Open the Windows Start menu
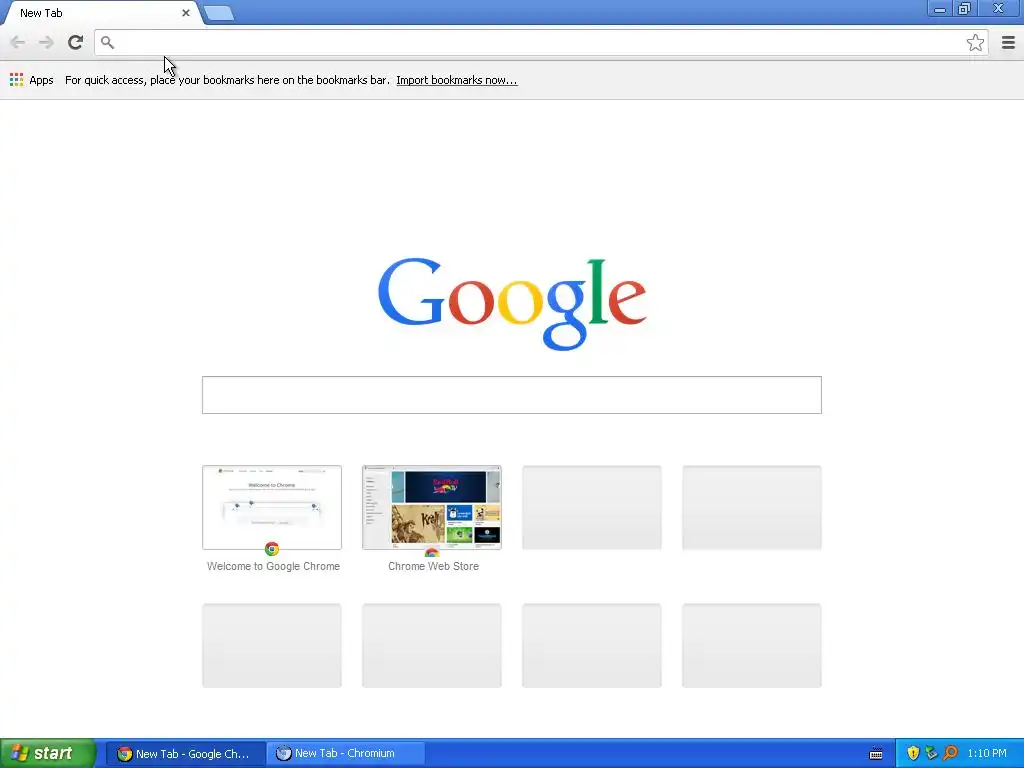Image resolution: width=1024 pixels, height=768 pixels. pos(48,753)
